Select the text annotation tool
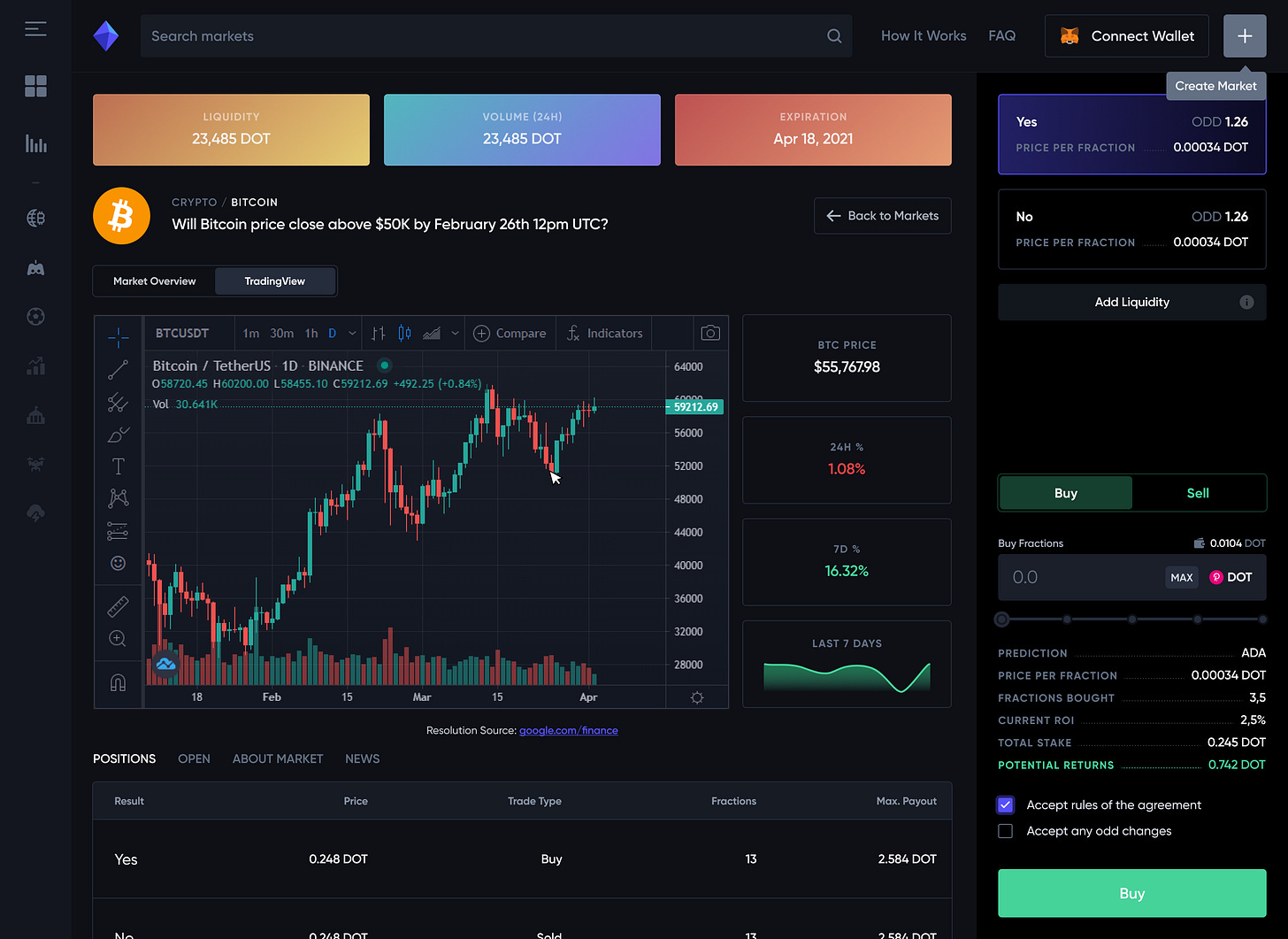This screenshot has height=939, width=1288. (x=118, y=466)
